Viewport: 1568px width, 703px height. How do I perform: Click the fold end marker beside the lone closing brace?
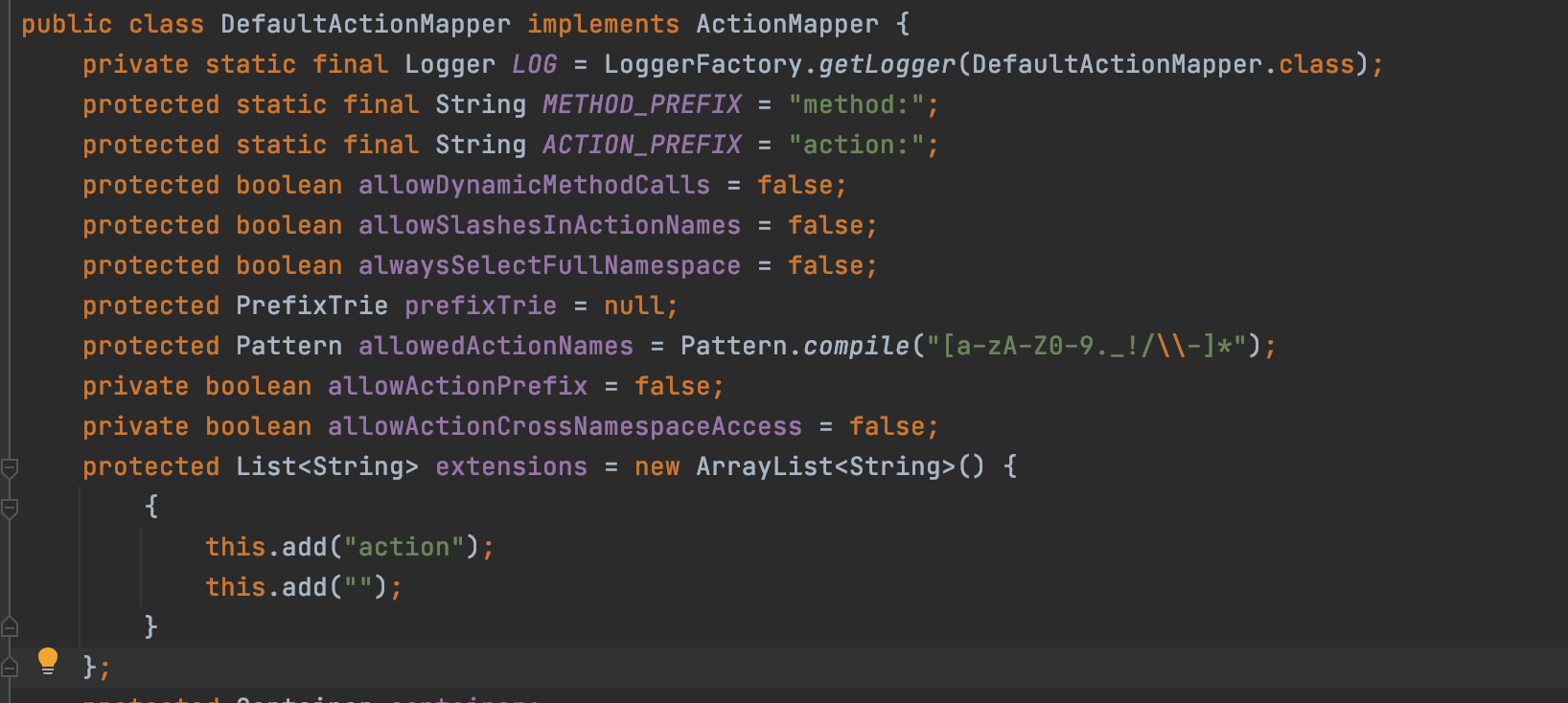point(10,627)
